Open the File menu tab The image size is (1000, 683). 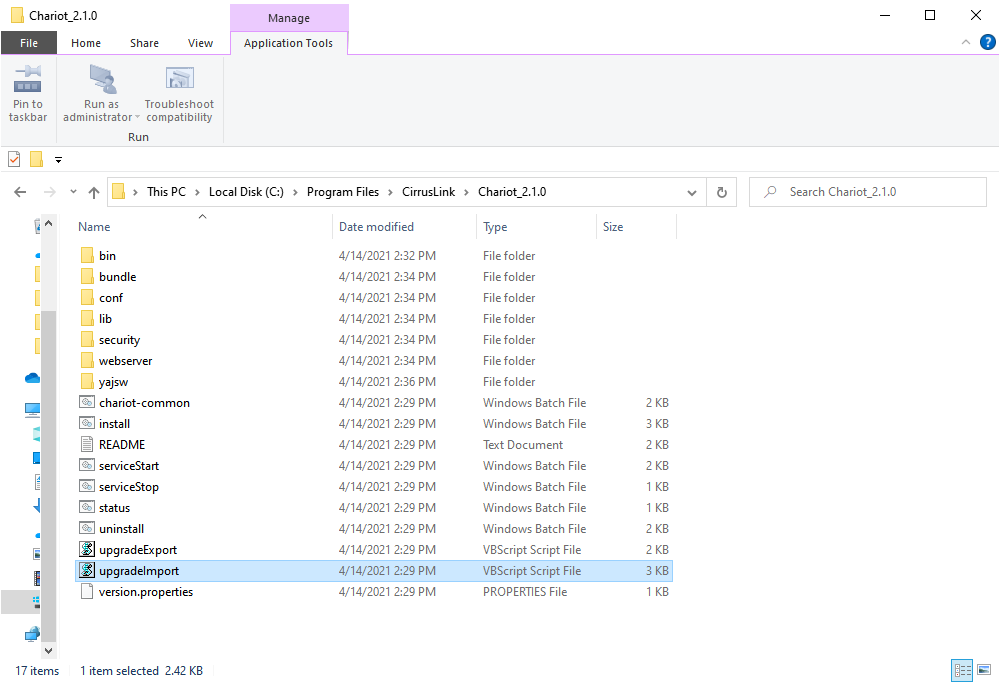29,43
